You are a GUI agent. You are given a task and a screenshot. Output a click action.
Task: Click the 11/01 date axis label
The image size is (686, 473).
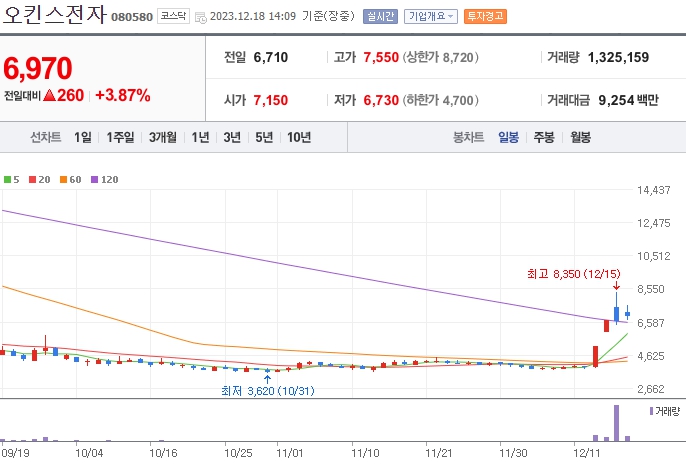[x=290, y=453]
